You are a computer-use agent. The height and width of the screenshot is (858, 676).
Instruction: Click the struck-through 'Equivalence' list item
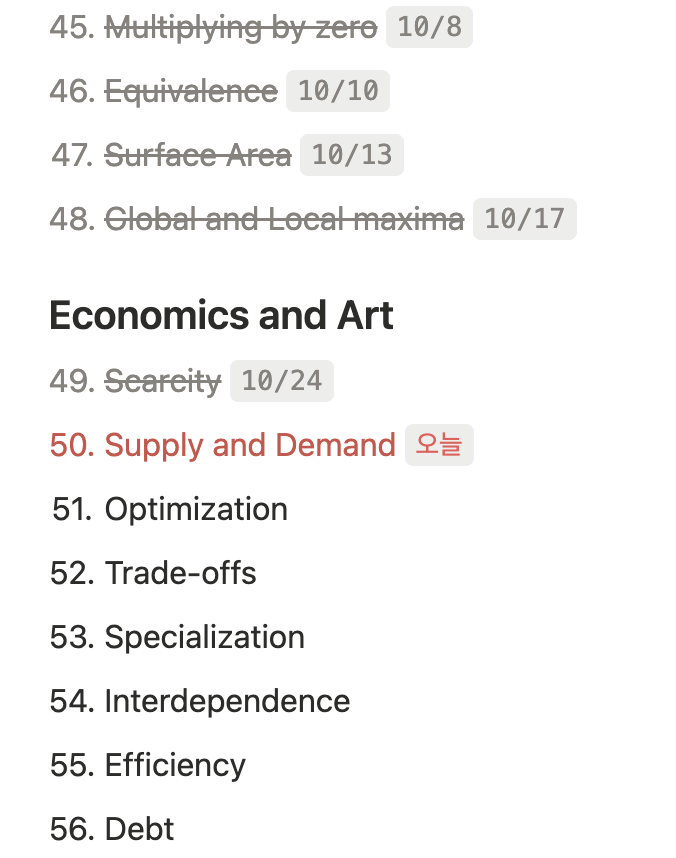coord(191,92)
